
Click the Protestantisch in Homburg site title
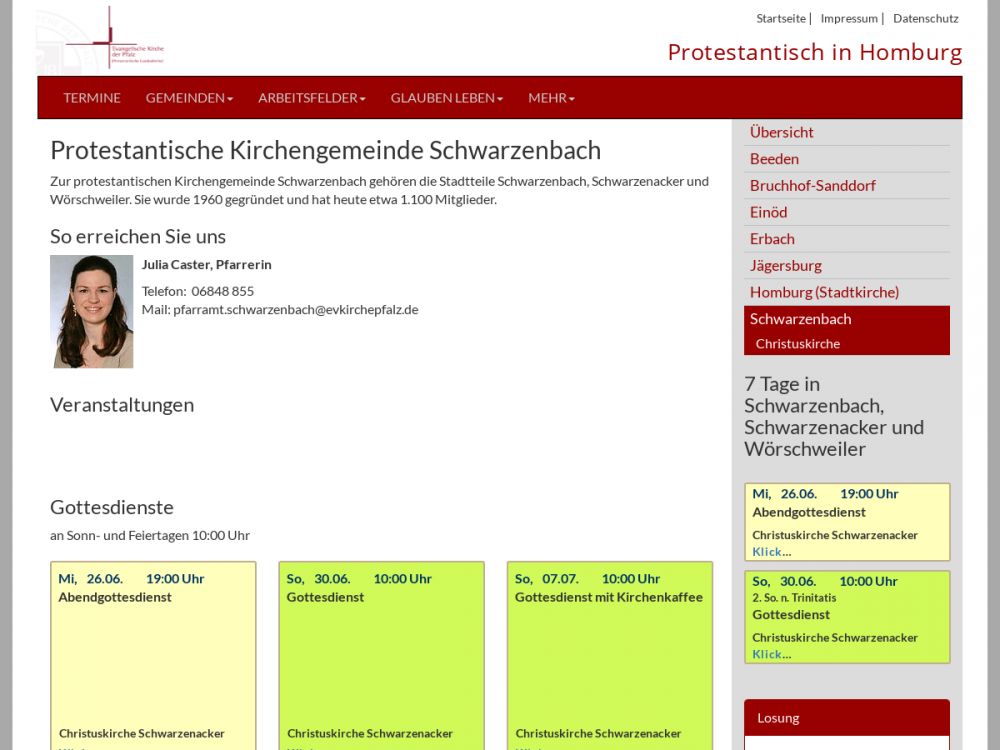click(814, 52)
